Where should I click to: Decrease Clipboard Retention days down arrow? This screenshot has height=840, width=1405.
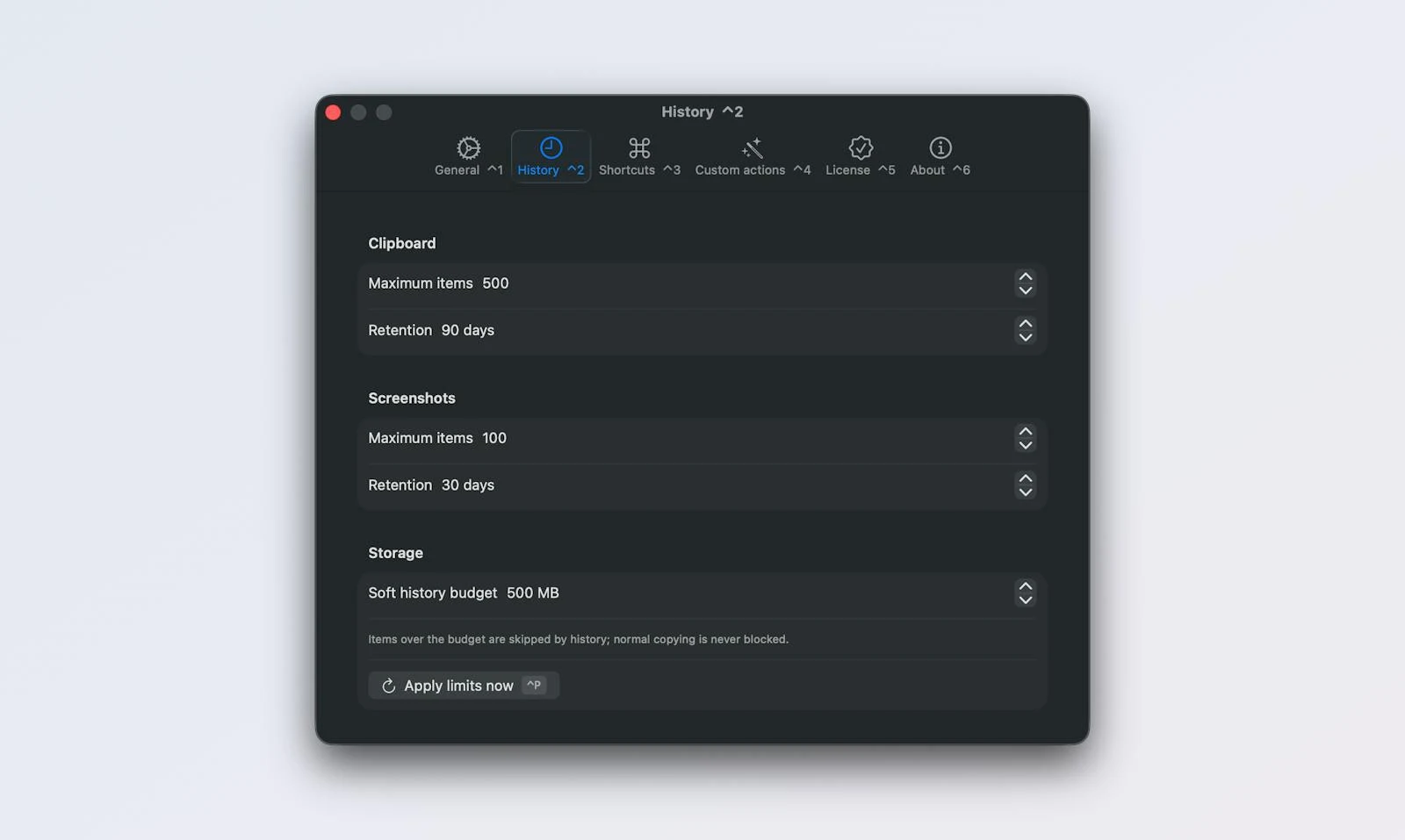tap(1025, 338)
